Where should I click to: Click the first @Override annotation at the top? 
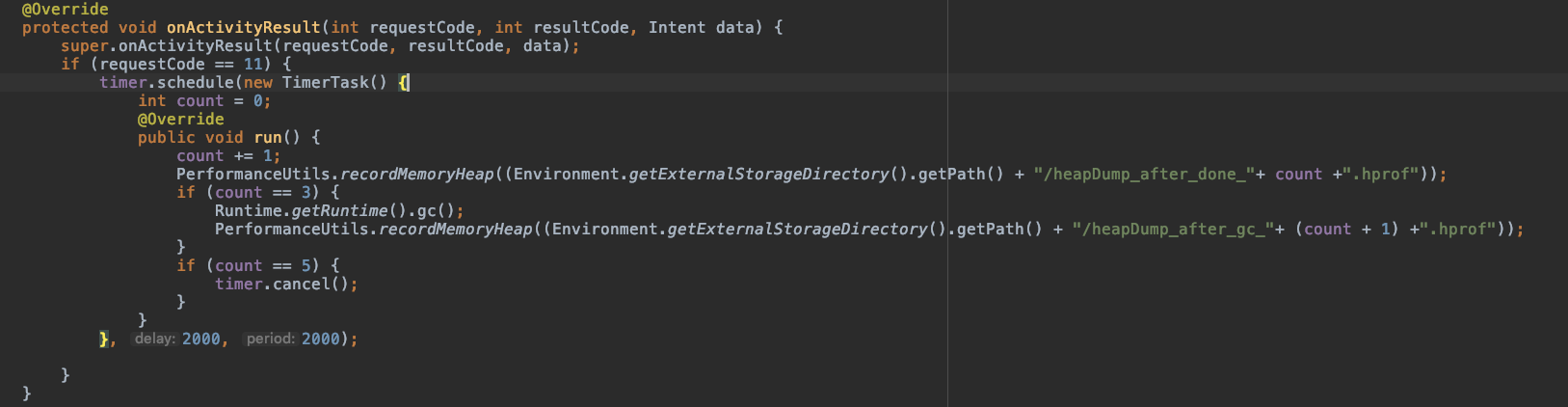[65, 10]
